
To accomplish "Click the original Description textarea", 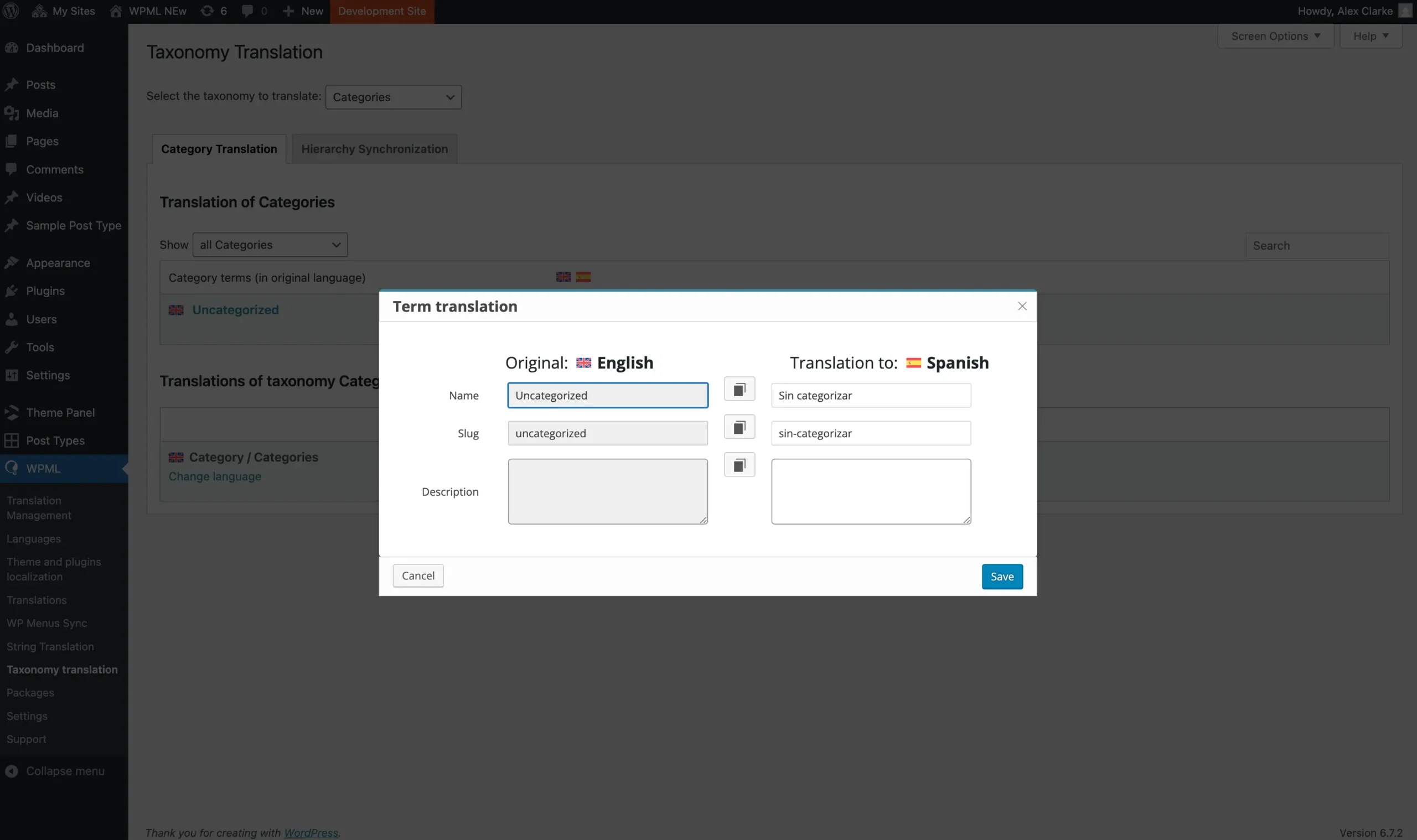I will (x=607, y=491).
